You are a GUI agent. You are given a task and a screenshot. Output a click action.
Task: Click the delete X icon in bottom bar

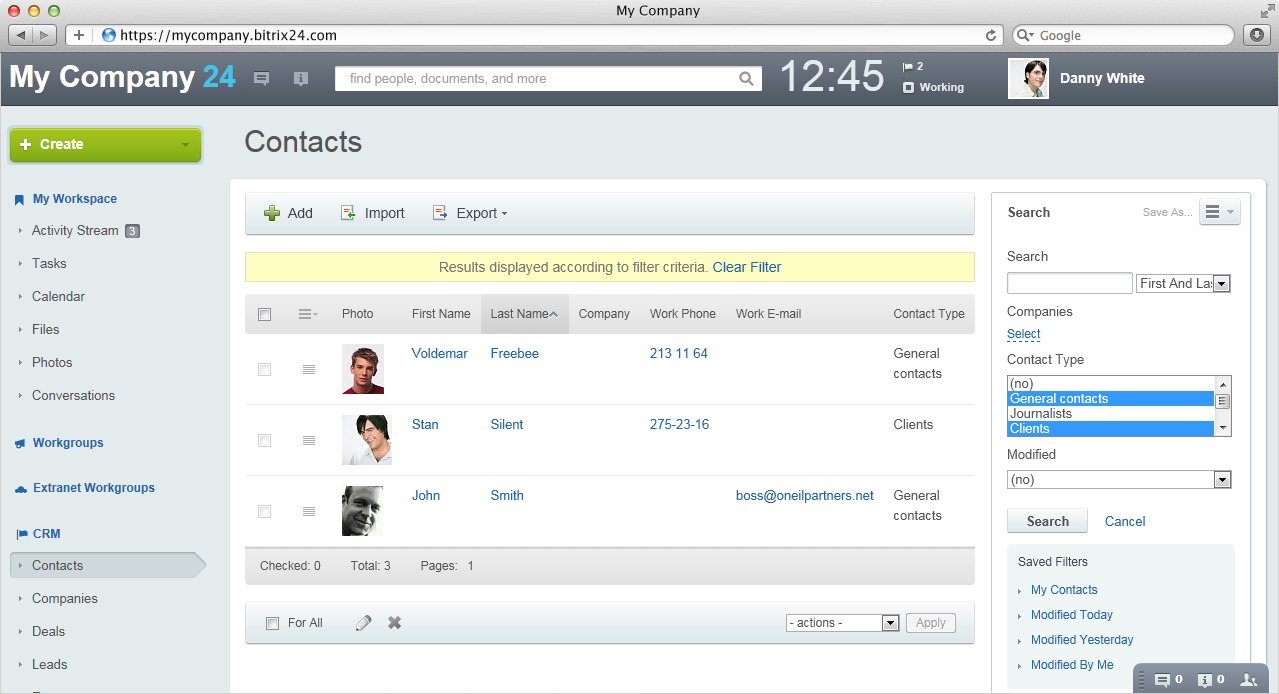click(394, 623)
